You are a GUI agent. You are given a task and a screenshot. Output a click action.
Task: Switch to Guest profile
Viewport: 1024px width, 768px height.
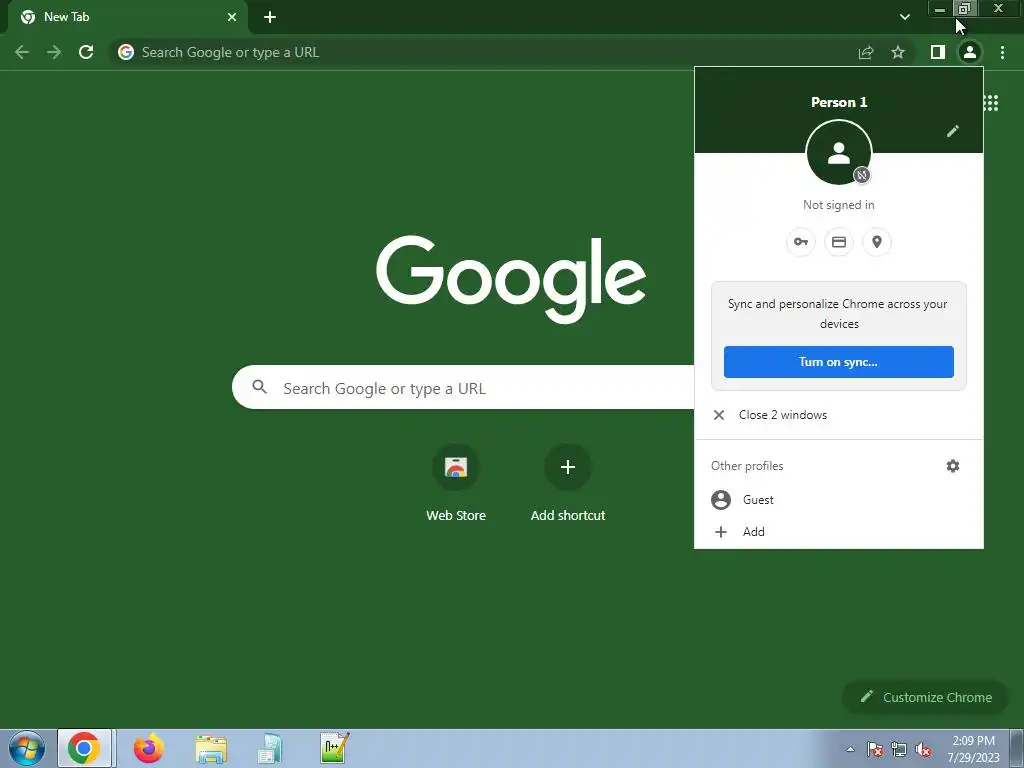[839, 500]
